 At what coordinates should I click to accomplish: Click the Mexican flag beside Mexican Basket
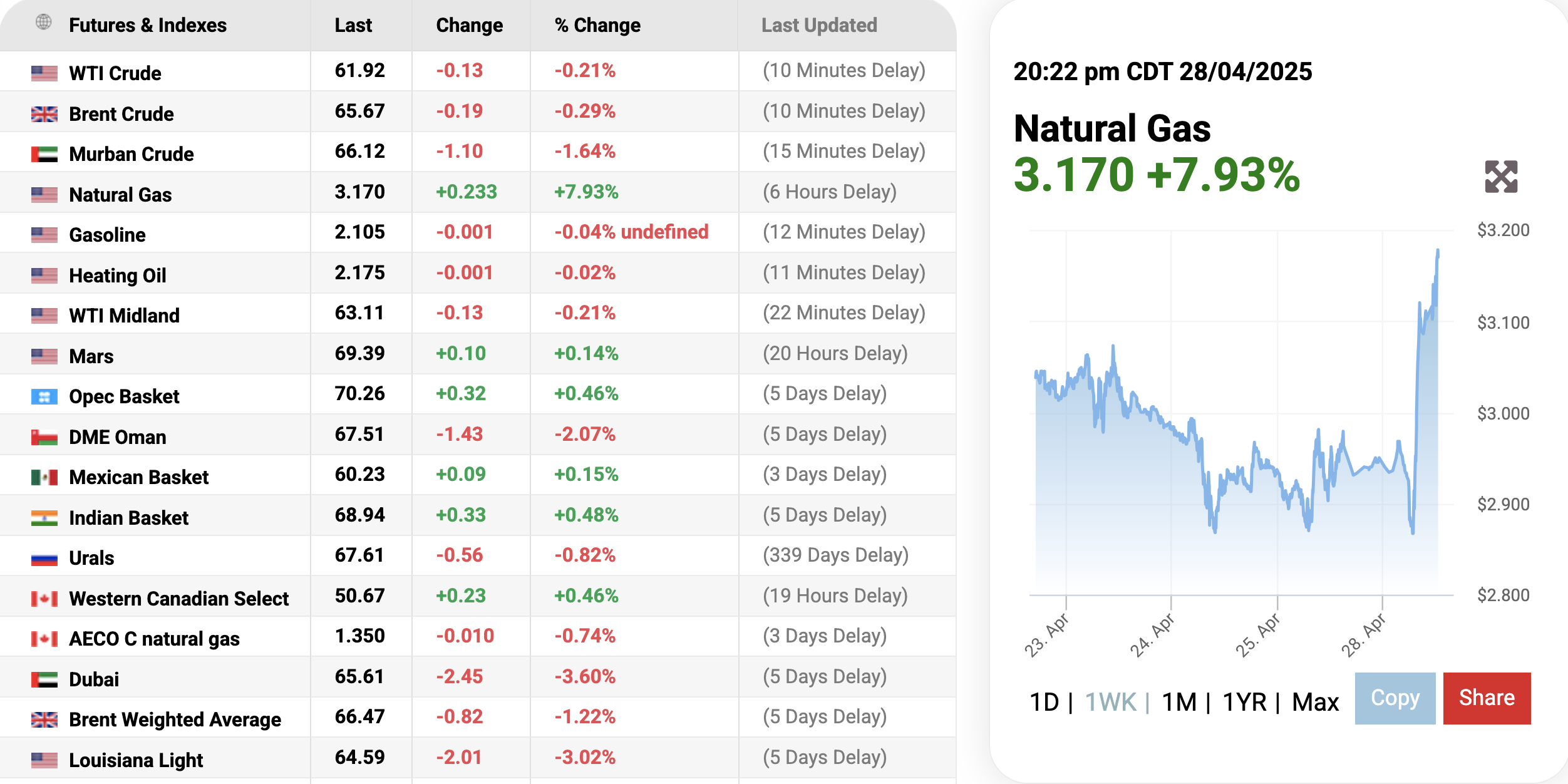point(44,478)
